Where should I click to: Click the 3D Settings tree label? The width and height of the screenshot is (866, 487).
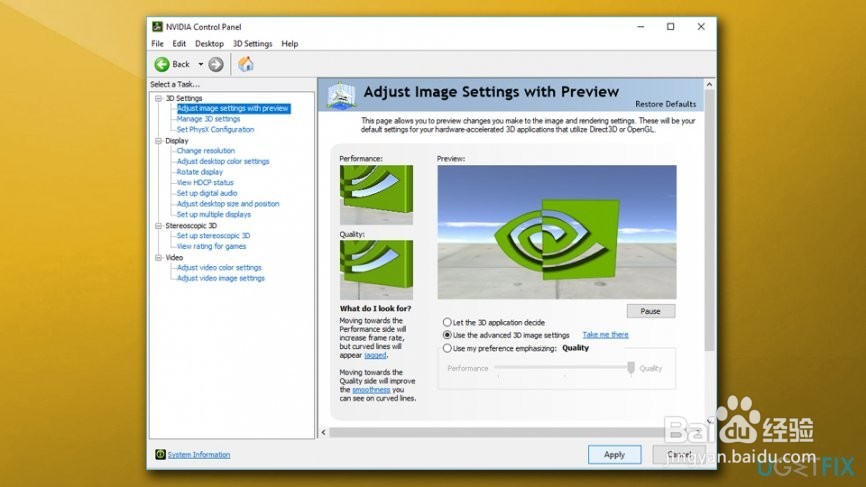pos(184,98)
